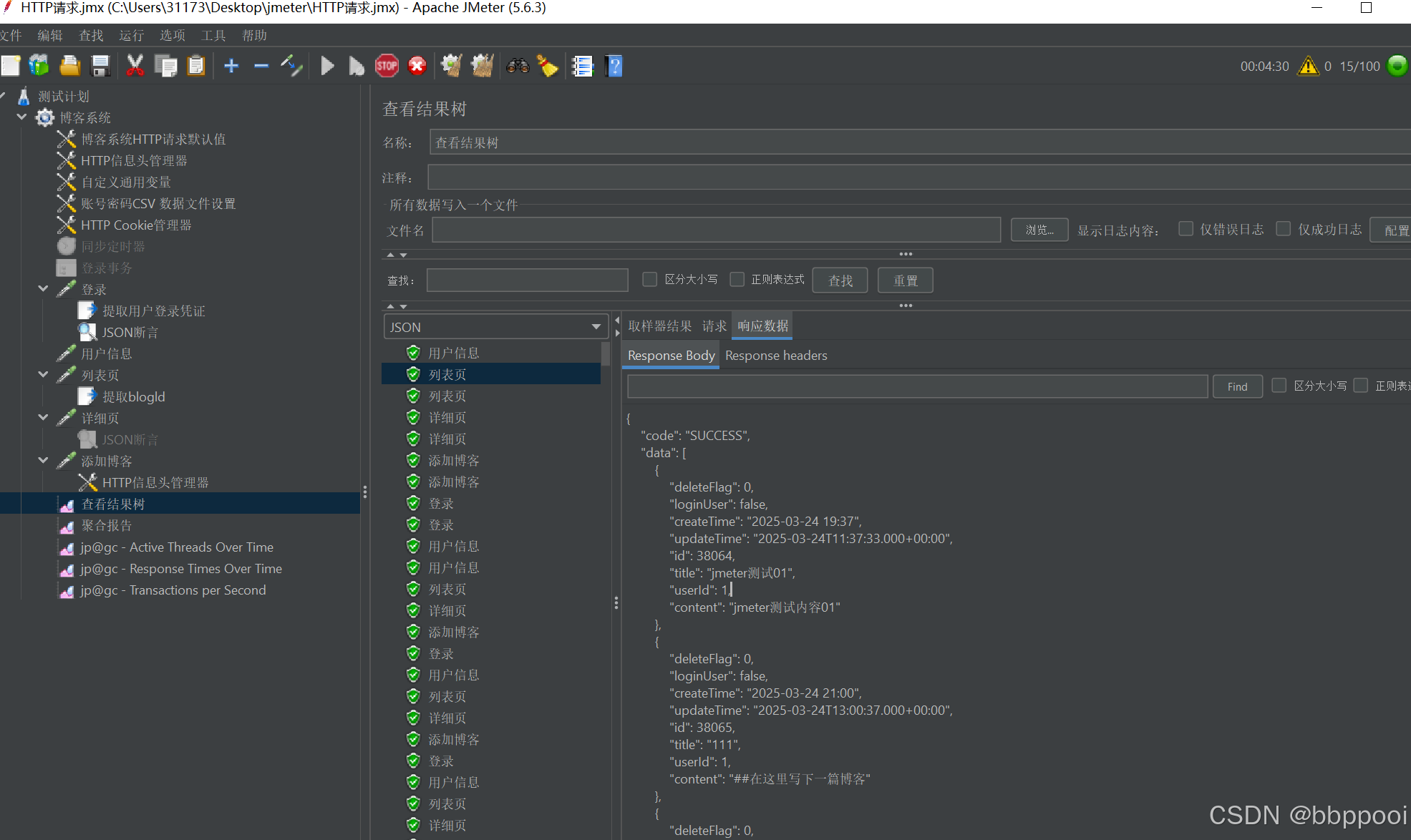Image resolution: width=1411 pixels, height=840 pixels.
Task: Click the Find button
Action: tap(1237, 386)
